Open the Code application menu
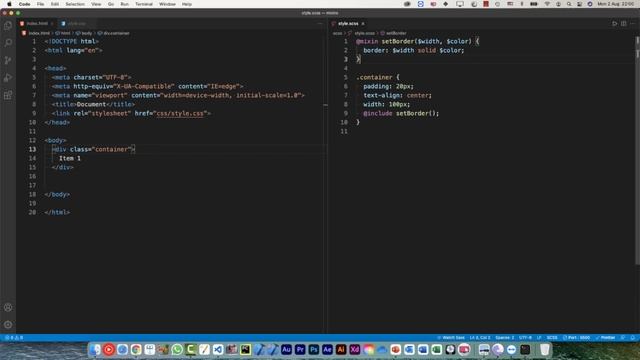Viewport: 640px width, 360px height. click(24, 4)
